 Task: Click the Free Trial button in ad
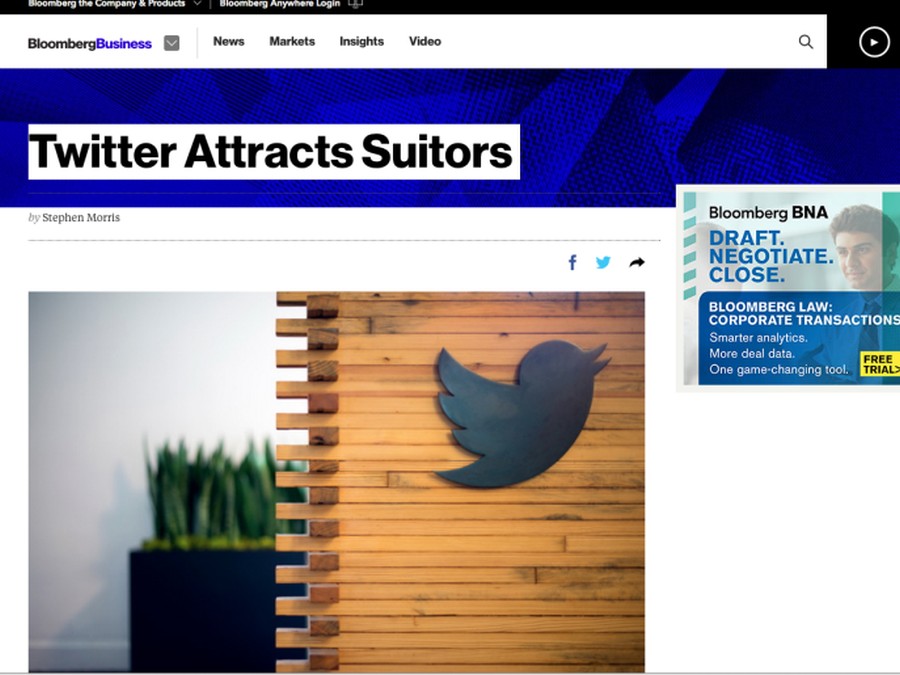pyautogui.click(x=880, y=364)
